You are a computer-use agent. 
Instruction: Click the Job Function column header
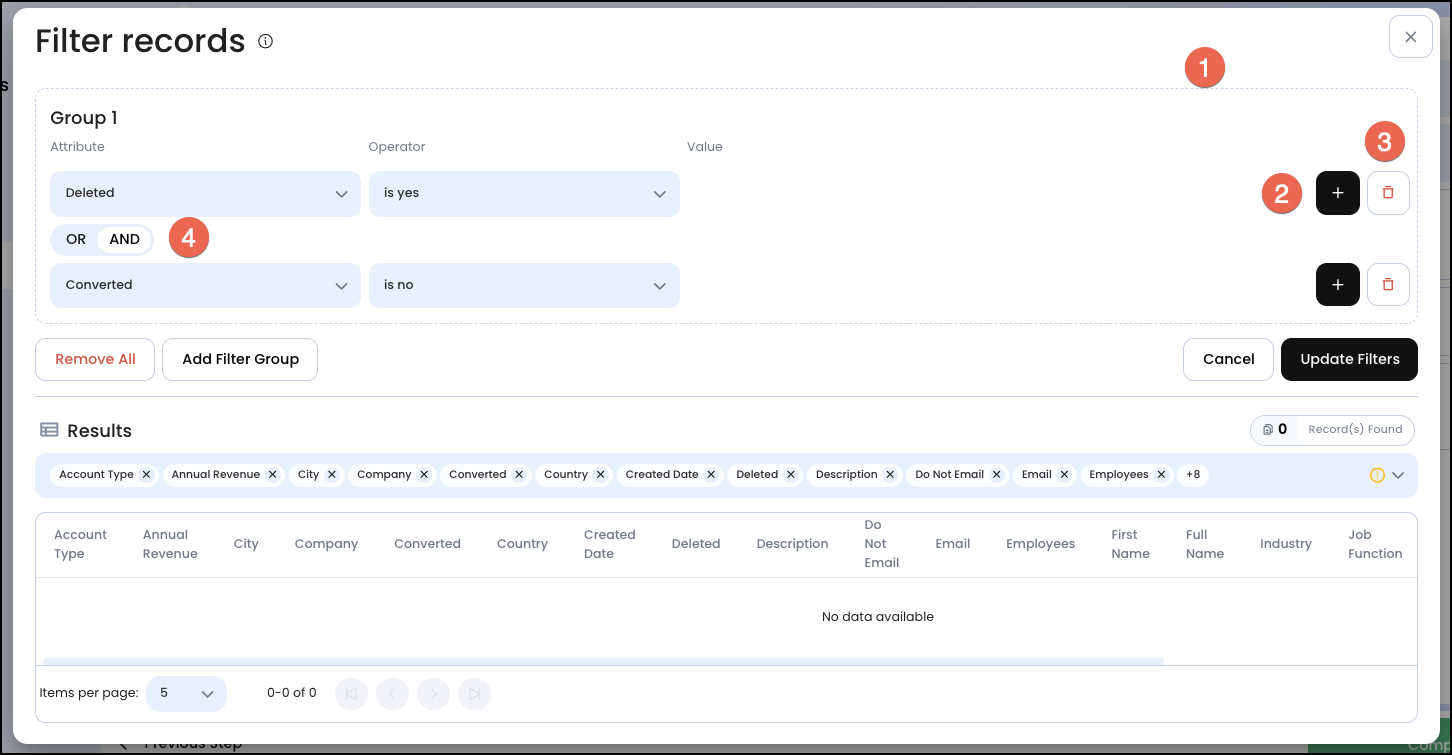1375,544
